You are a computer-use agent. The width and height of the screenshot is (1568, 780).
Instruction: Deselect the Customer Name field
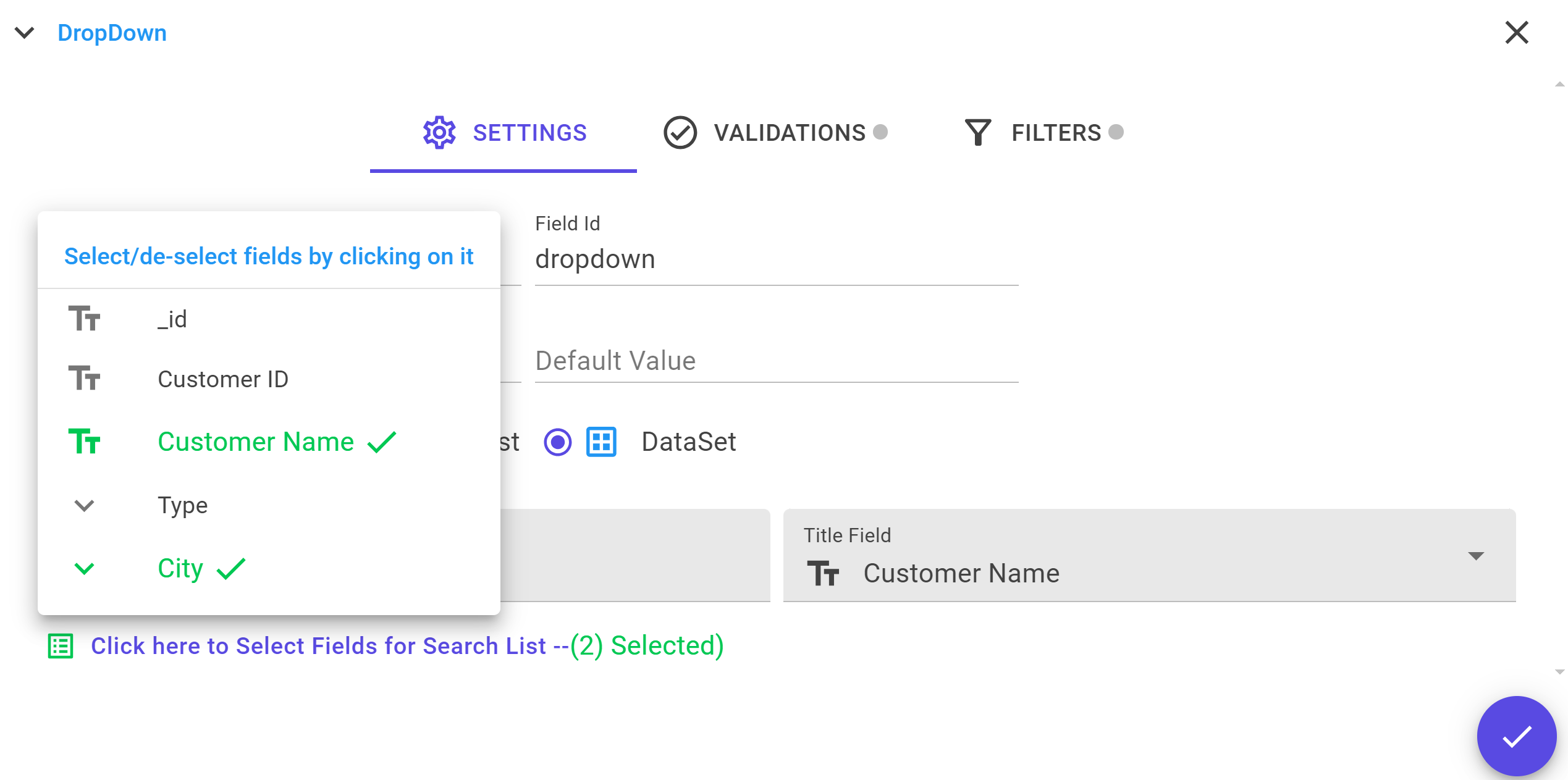pos(269,442)
